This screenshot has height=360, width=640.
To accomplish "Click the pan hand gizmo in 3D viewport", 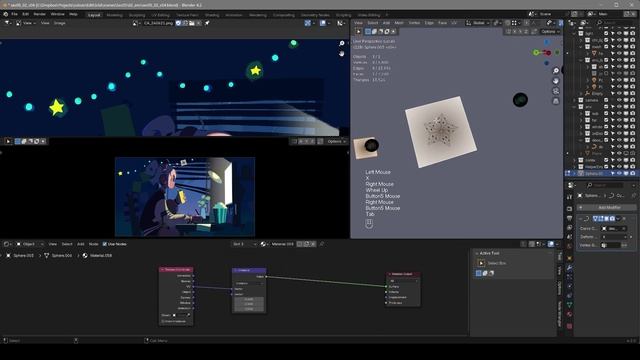I will [556, 81].
